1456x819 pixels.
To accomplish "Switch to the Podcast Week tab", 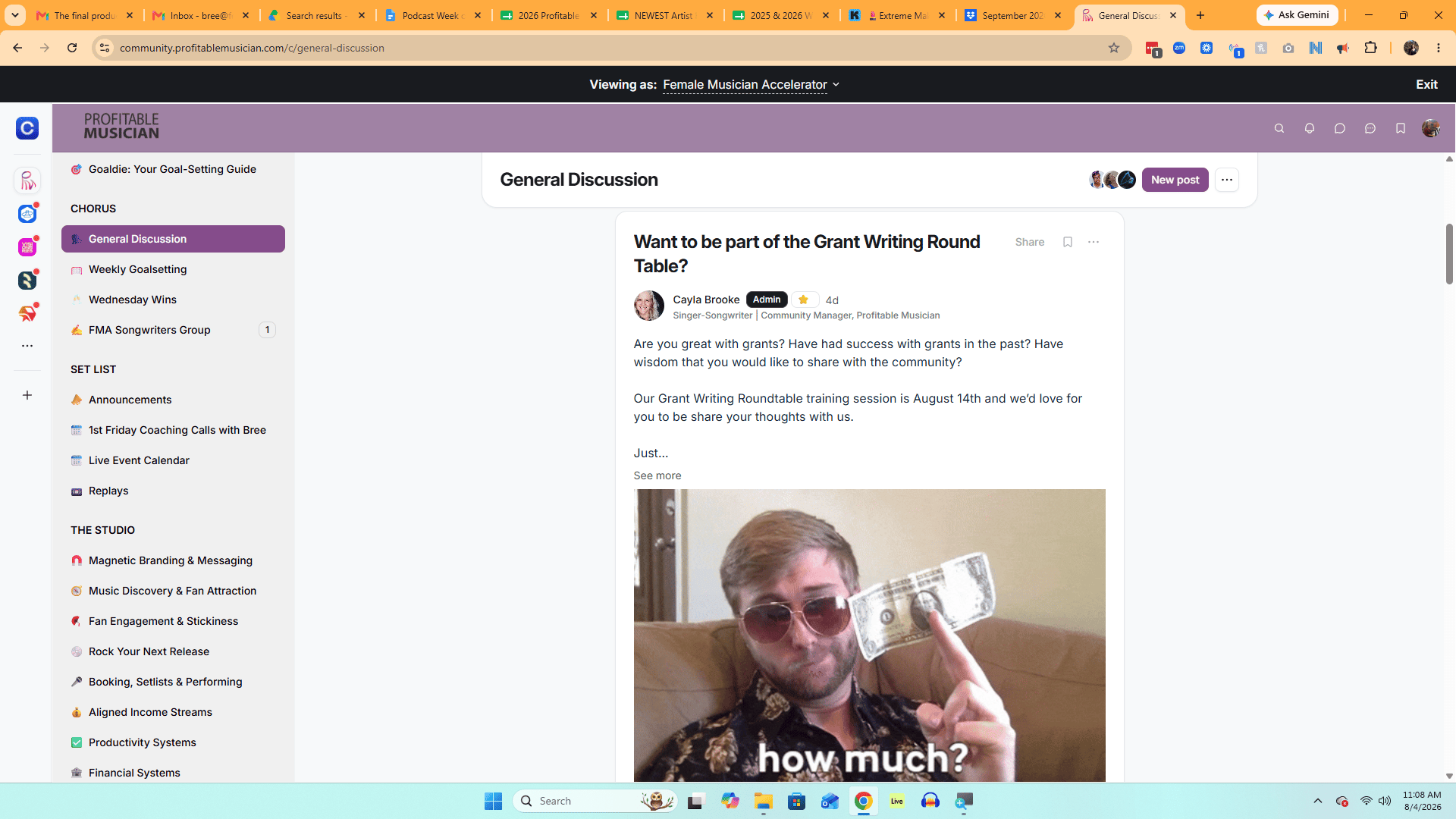I will pos(434,15).
